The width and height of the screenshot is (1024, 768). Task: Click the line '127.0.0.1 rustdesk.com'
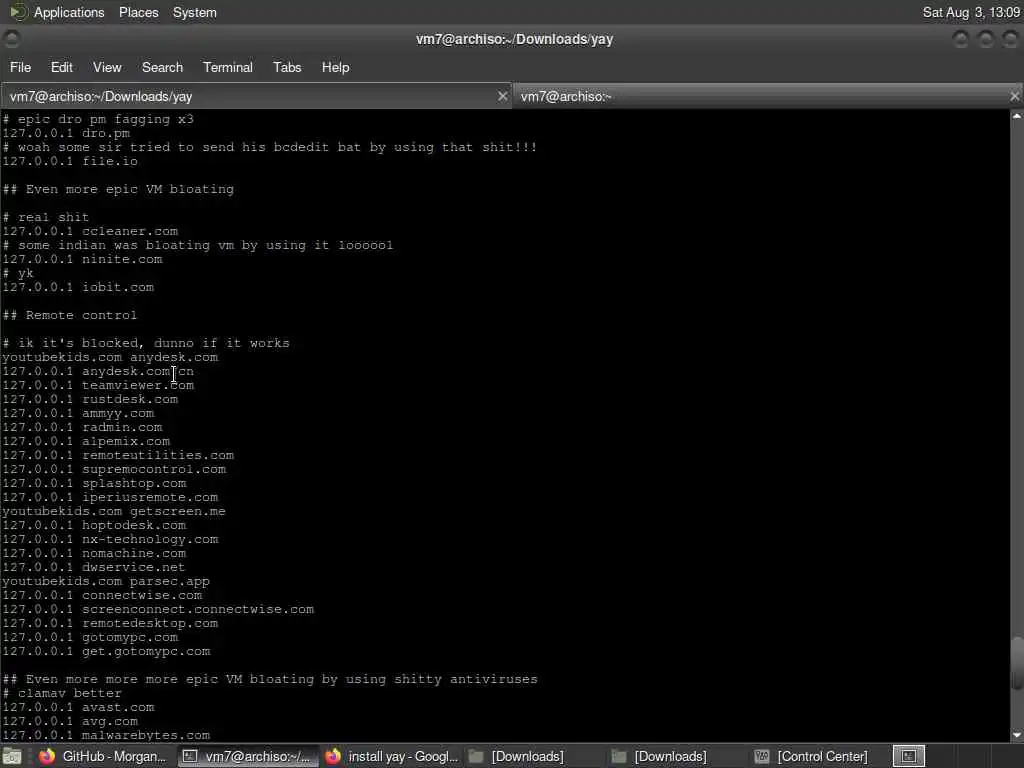(90, 399)
